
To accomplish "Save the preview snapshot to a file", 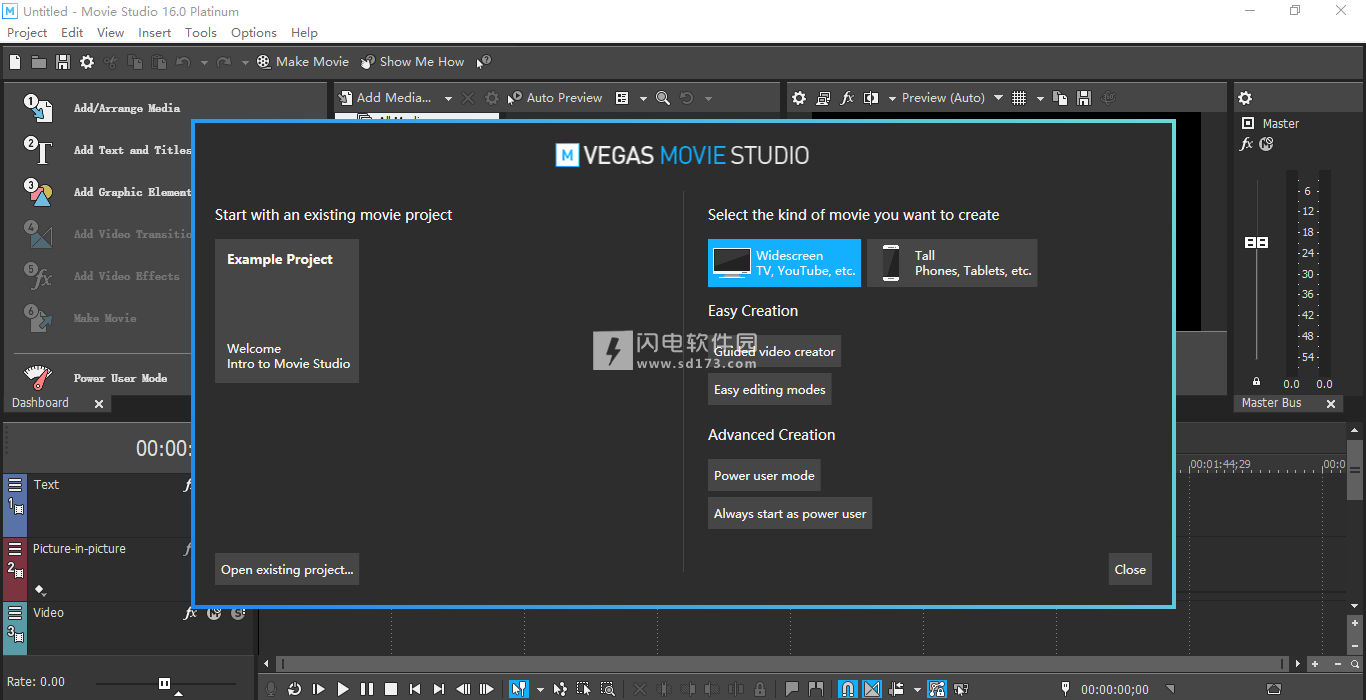I will pyautogui.click(x=1083, y=98).
